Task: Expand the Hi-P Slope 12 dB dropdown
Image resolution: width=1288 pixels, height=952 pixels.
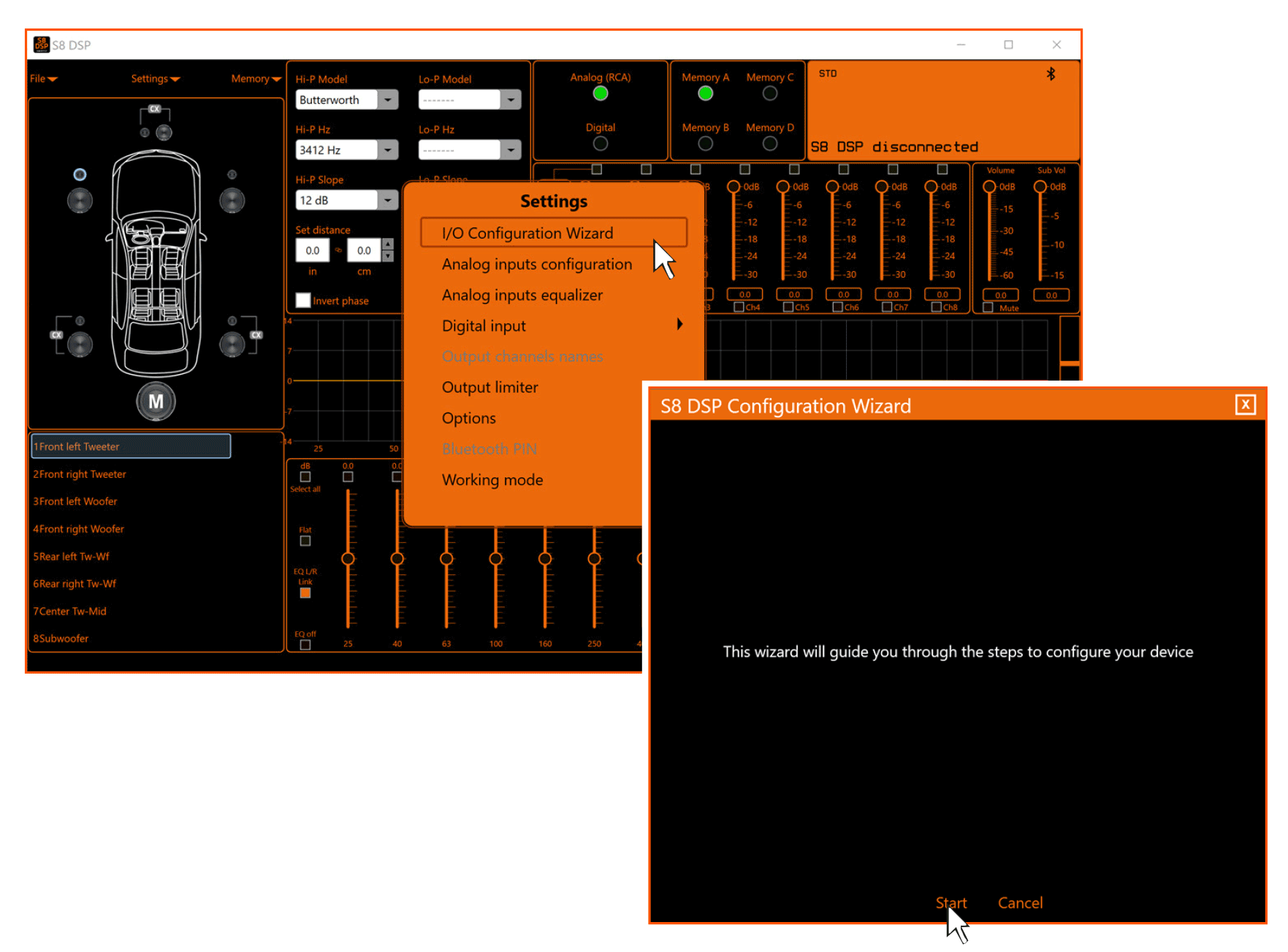Action: click(388, 200)
